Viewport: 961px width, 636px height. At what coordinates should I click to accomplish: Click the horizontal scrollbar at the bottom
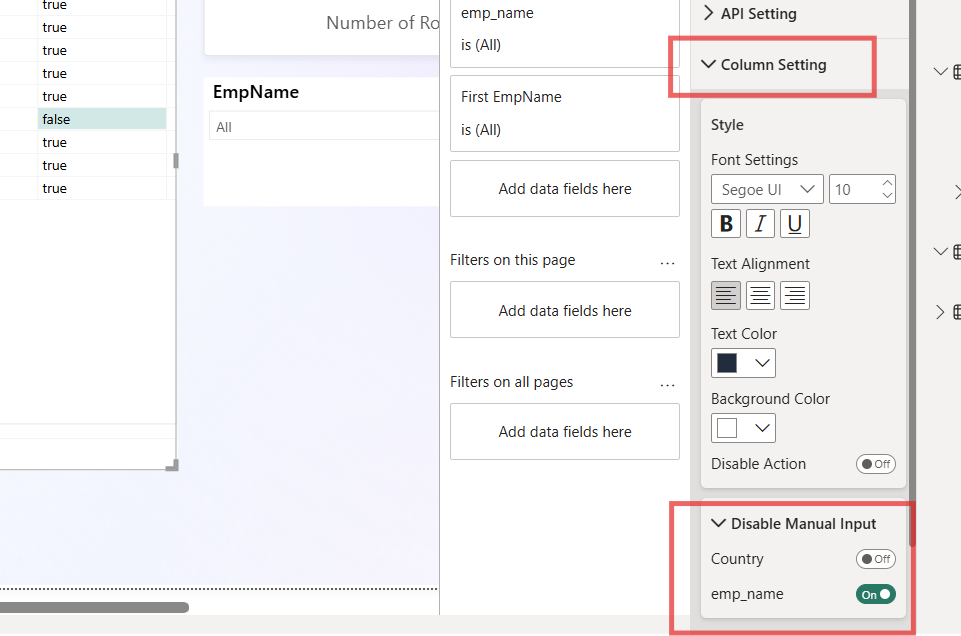94,607
